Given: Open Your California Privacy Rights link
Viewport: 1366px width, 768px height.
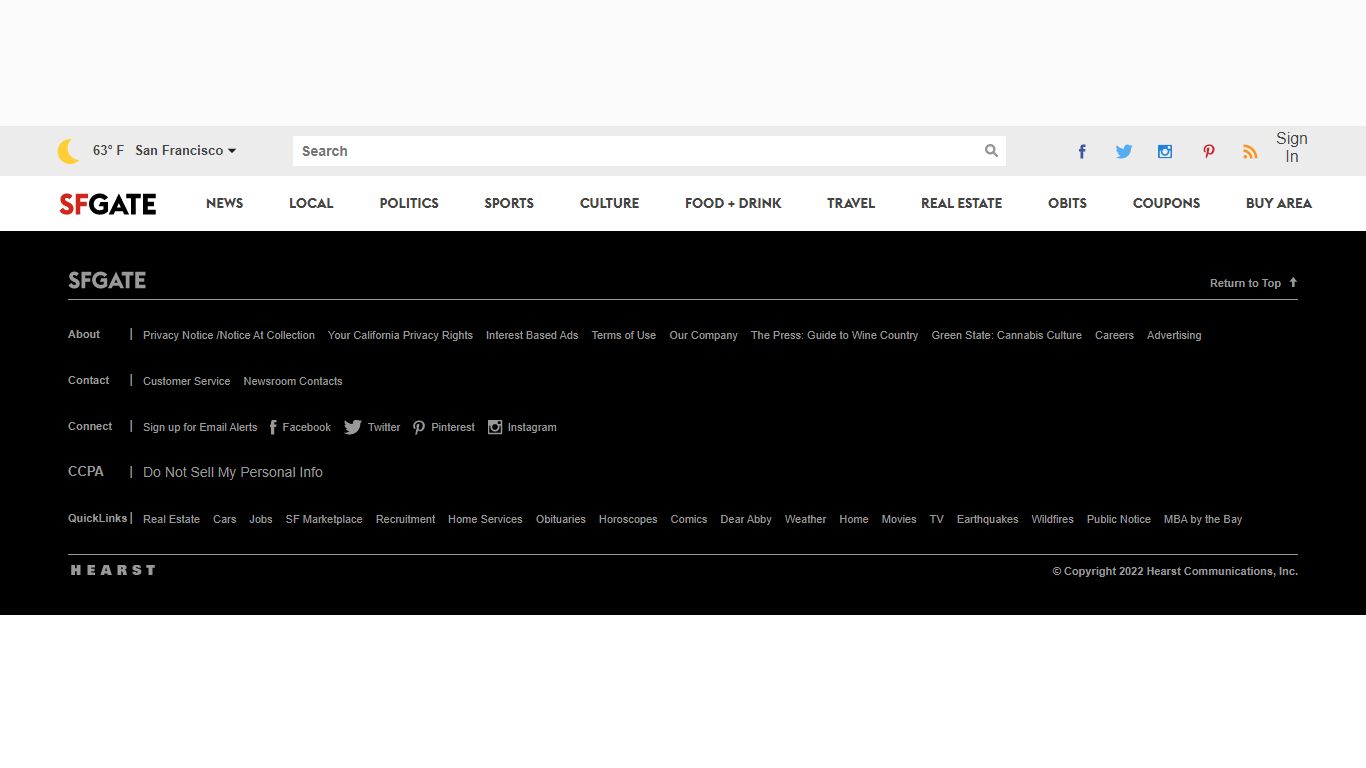Looking at the screenshot, I should pos(400,335).
